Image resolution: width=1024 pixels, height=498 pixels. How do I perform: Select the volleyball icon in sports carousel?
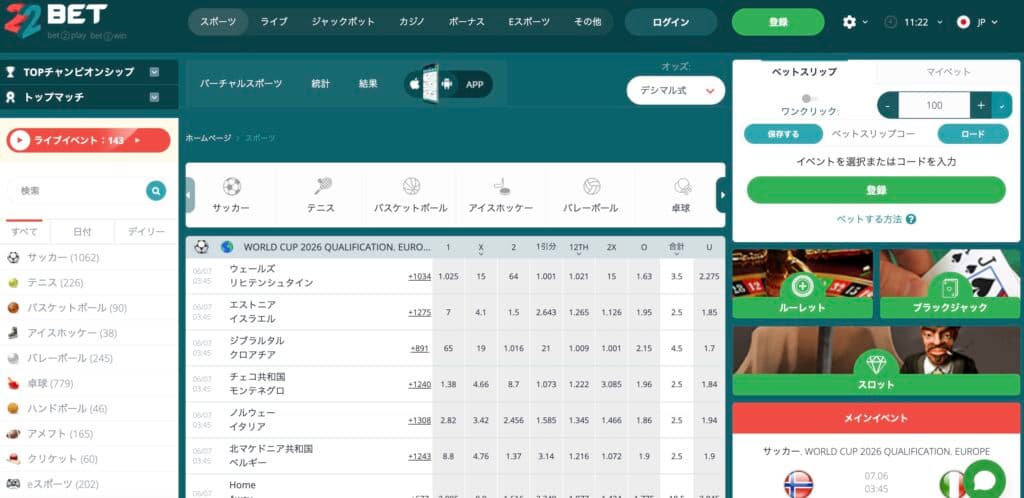(592, 187)
